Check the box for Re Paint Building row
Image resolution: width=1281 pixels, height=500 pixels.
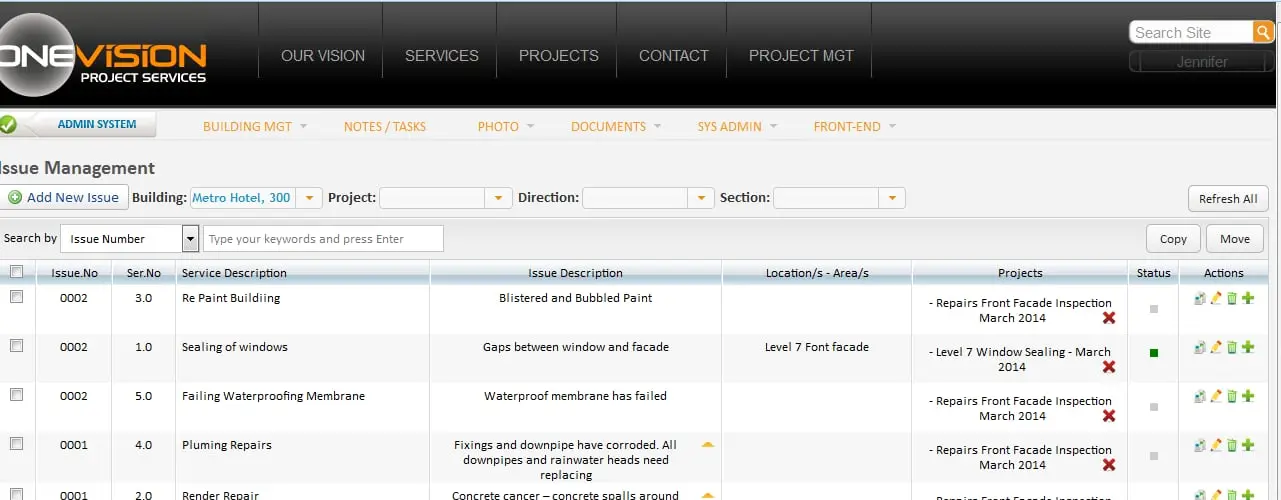[x=16, y=297]
